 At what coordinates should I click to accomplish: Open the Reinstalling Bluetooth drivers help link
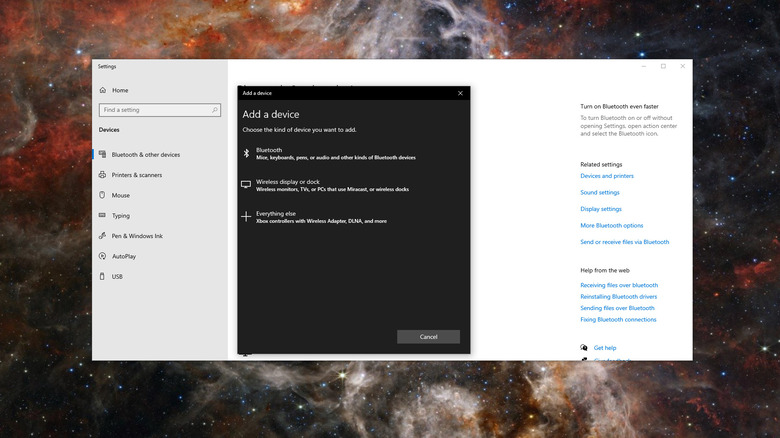click(618, 297)
